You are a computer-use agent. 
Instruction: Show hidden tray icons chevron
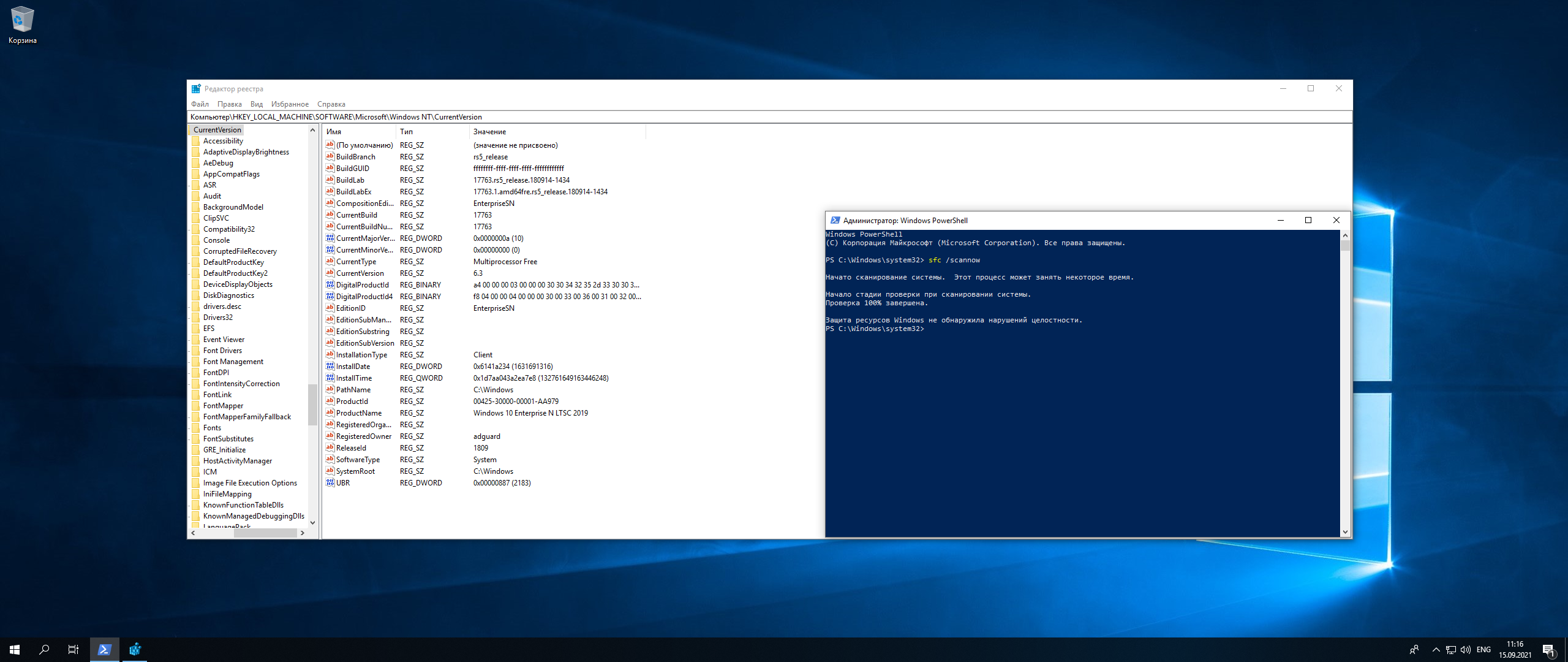1436,650
